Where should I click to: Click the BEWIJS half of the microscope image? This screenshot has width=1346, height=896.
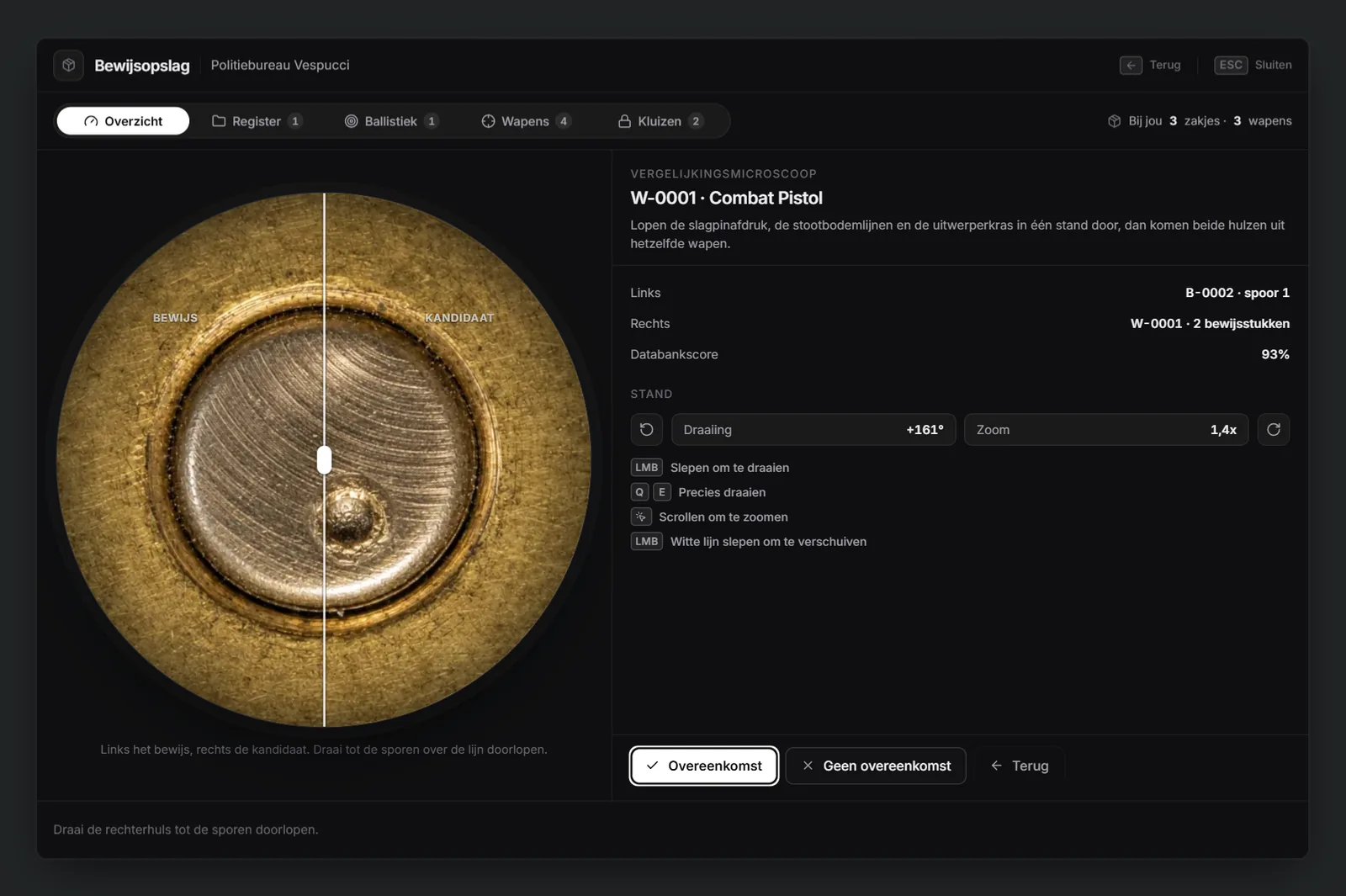coord(190,460)
